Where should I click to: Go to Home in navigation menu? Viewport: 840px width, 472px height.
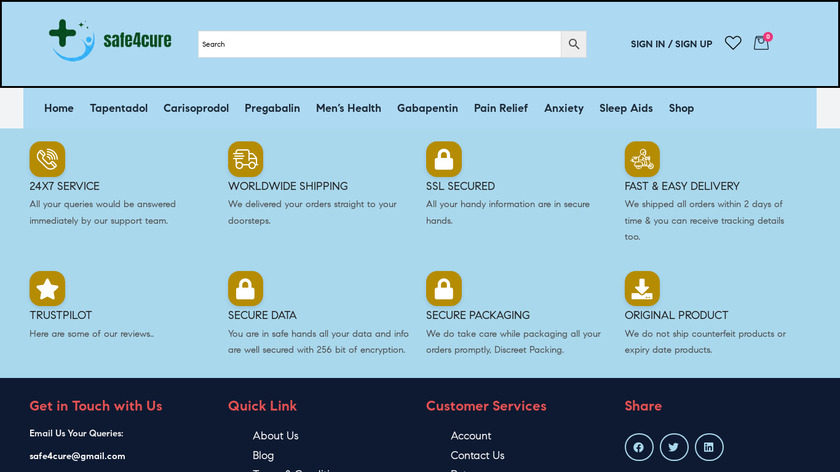pyautogui.click(x=59, y=108)
